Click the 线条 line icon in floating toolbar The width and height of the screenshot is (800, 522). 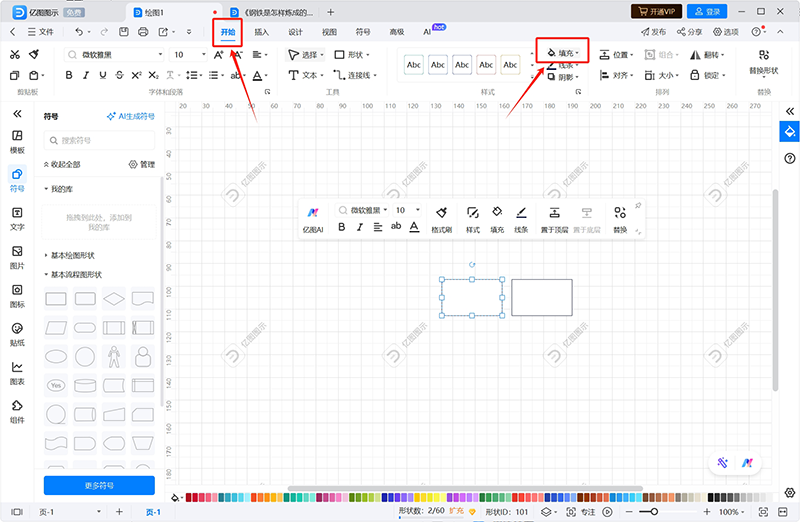point(521,219)
